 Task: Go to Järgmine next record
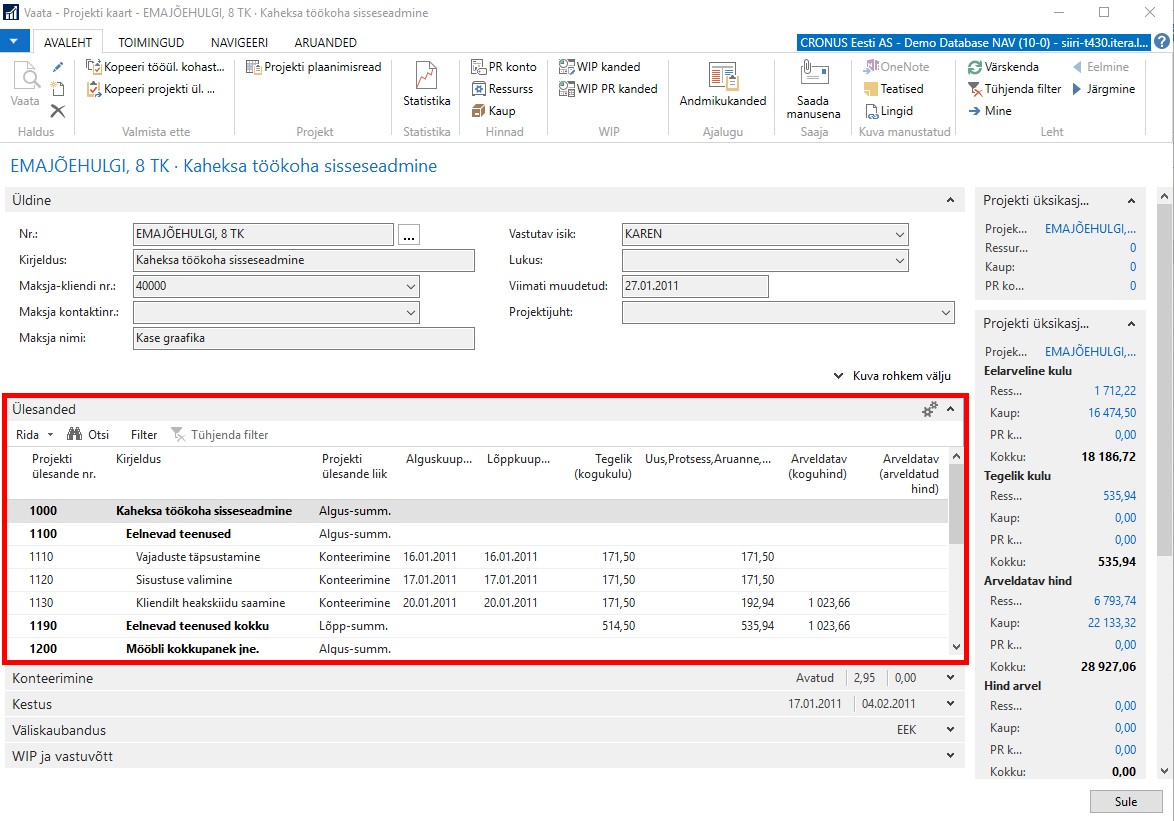click(1104, 89)
